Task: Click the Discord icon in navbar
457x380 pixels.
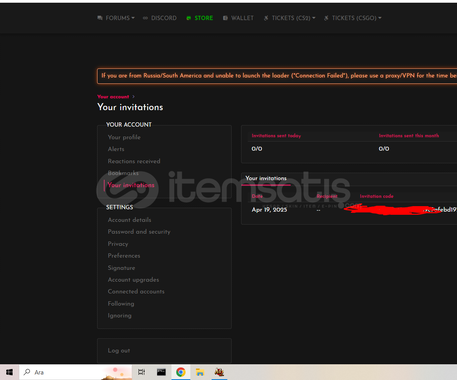Action: (145, 18)
